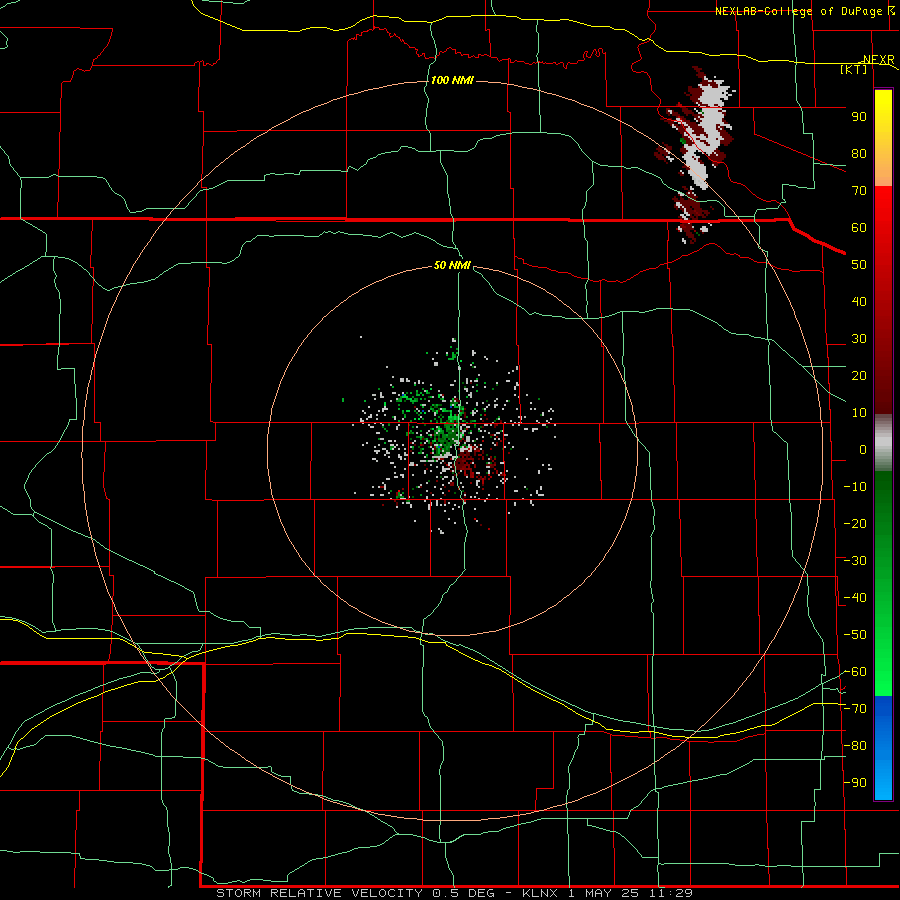Click the KLNX station identifier in the footer

540,893
